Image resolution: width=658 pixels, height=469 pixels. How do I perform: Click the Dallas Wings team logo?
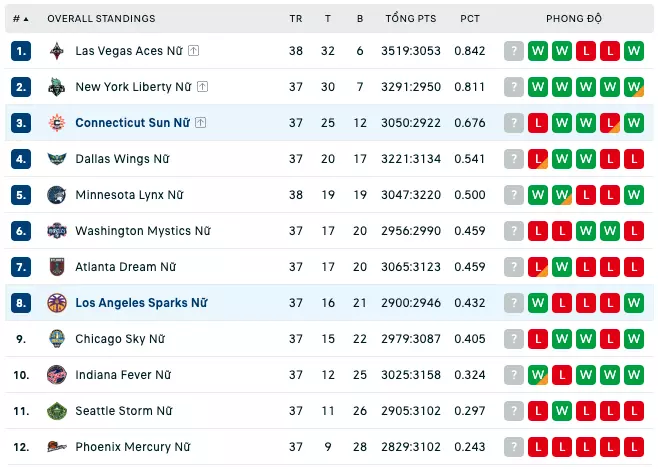57,159
